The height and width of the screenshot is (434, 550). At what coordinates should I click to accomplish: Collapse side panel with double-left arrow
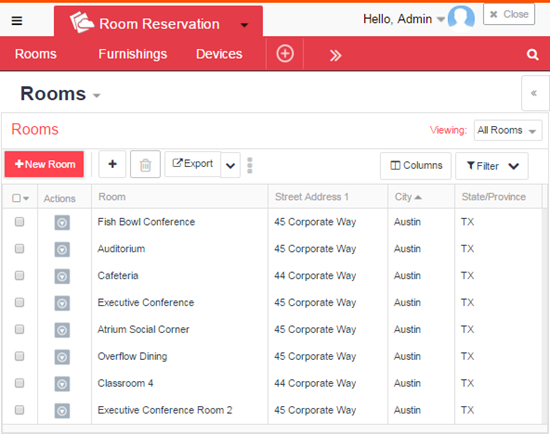534,93
